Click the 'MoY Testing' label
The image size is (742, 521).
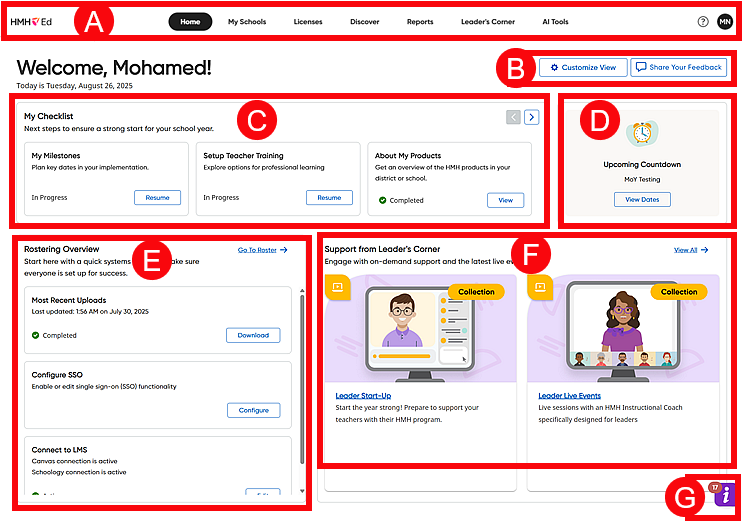coord(642,179)
